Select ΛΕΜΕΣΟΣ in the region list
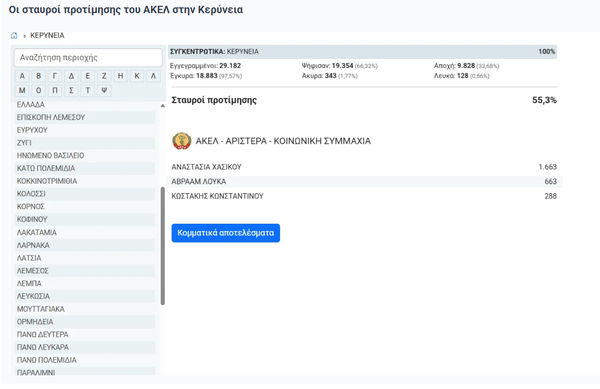The height and width of the screenshot is (389, 600). tap(85, 271)
